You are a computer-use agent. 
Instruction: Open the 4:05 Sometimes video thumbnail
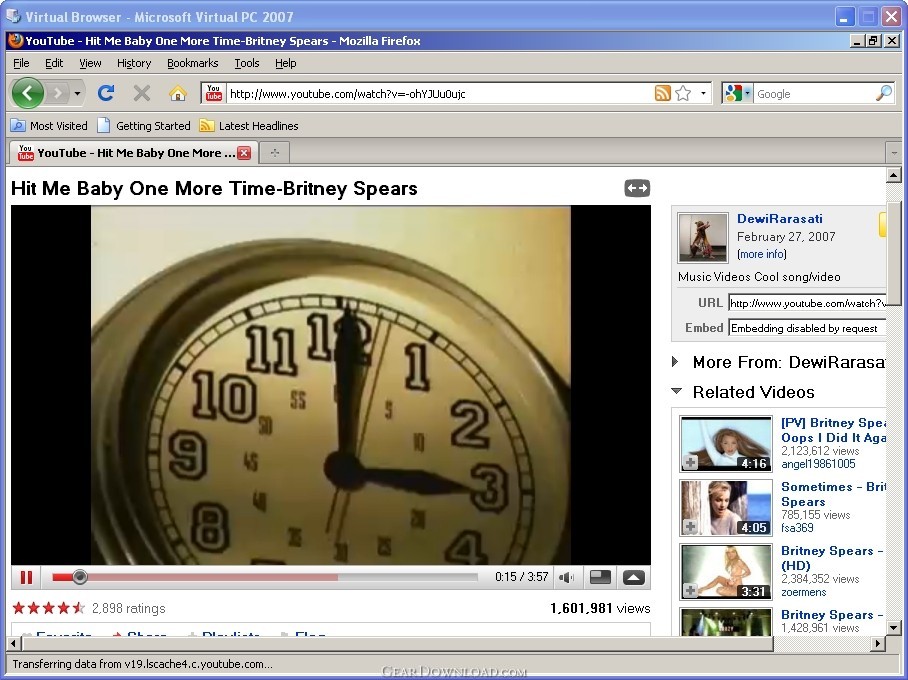click(x=726, y=507)
